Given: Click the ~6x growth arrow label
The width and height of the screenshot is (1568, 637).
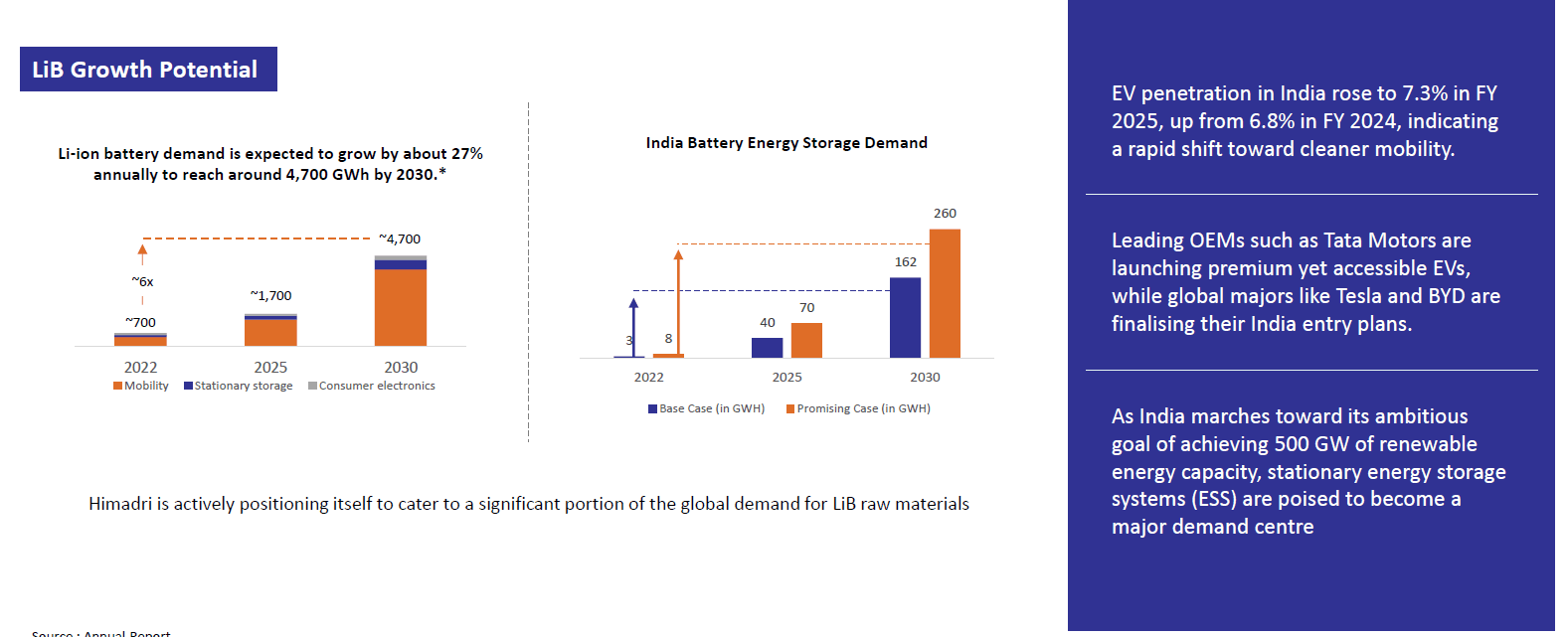Looking at the screenshot, I should (x=142, y=281).
